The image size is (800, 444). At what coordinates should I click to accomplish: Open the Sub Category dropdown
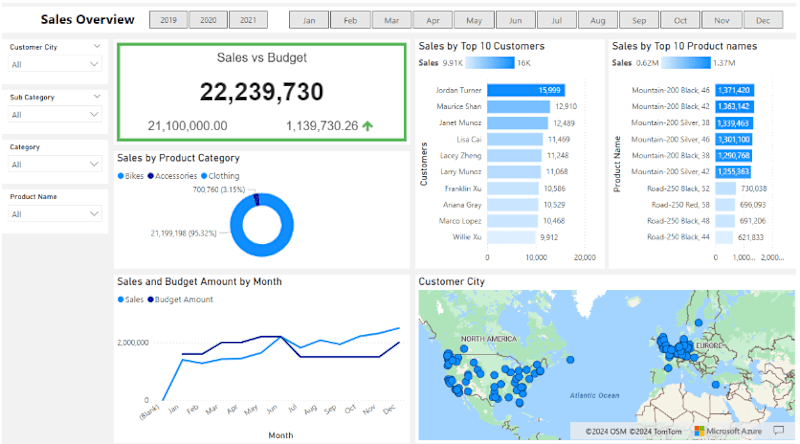coord(55,114)
